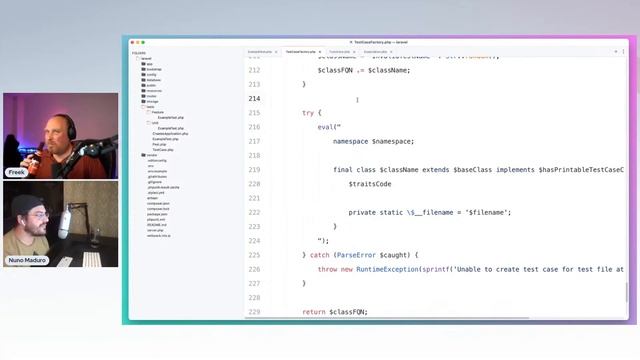Click the red close window button
The image size is (640, 360).
point(132,42)
